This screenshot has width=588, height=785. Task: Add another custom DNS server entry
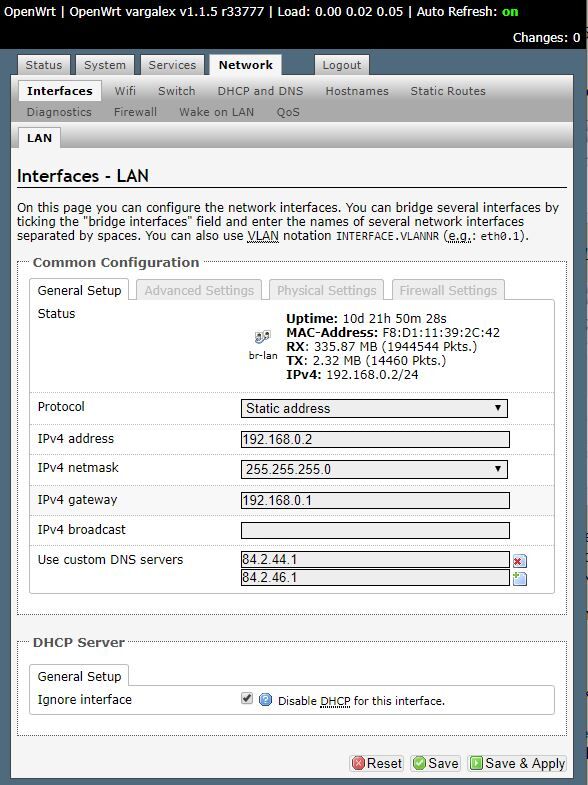click(x=519, y=579)
